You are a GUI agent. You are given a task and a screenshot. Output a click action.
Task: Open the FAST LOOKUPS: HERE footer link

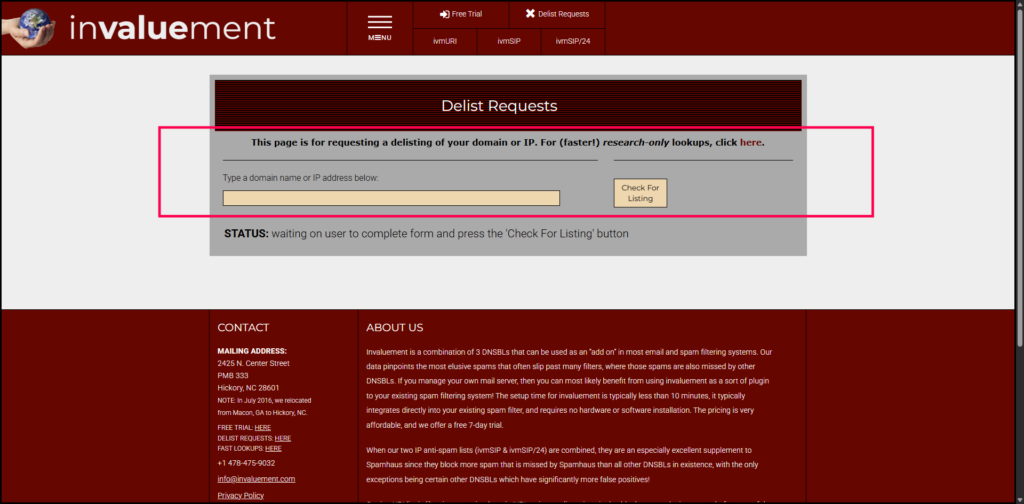click(273, 448)
